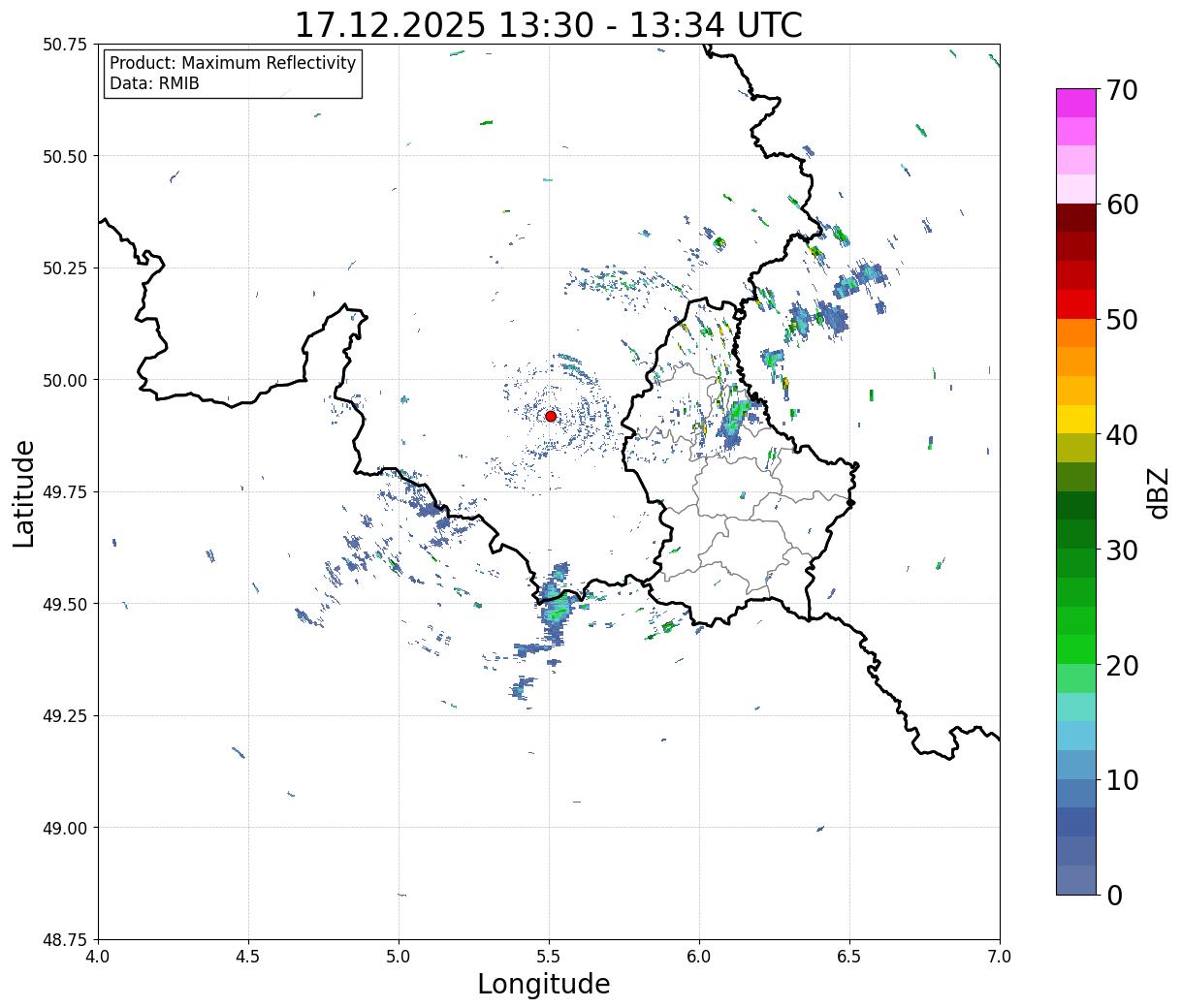Click the plot title '17.12.2025 13:30 - 13:34 UTC'

[548, 24]
